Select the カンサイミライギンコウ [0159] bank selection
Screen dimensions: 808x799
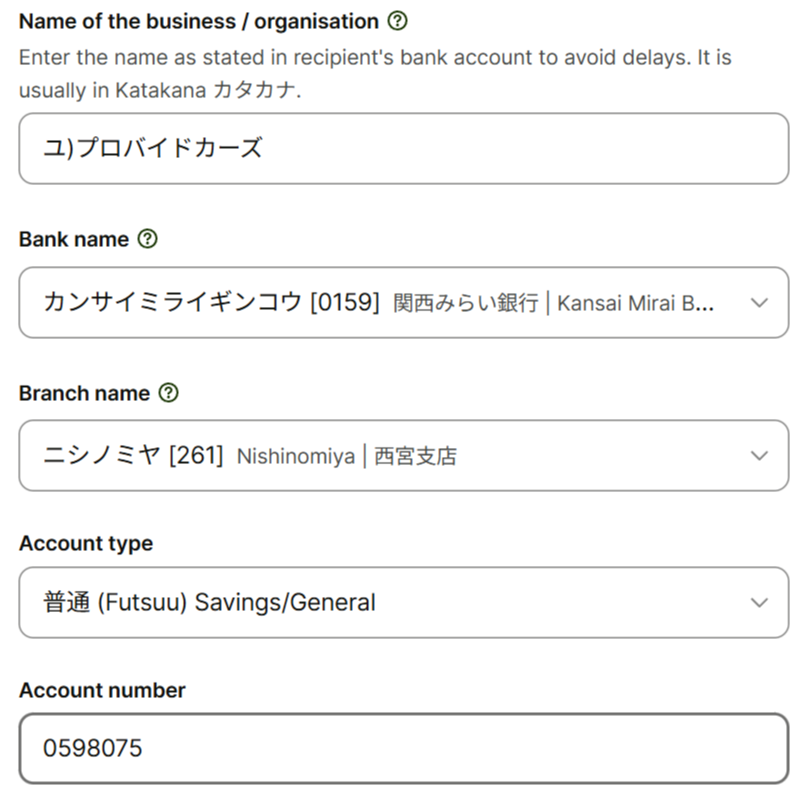404,302
